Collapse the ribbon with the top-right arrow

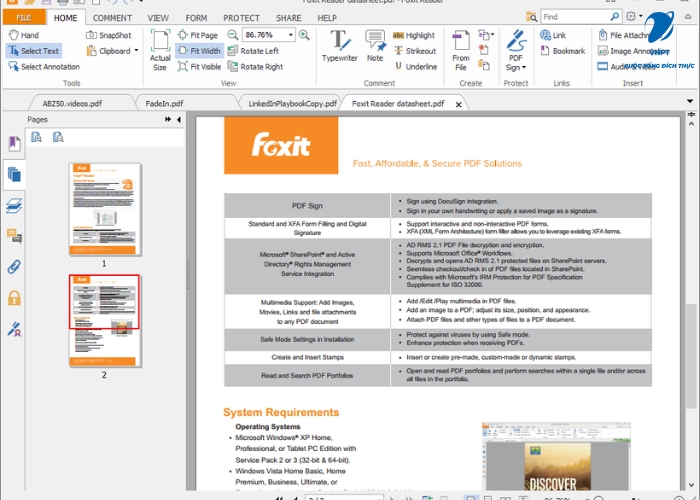688,17
